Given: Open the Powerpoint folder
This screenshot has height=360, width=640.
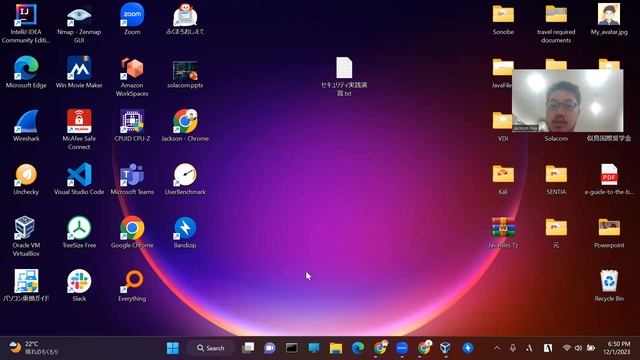Looking at the screenshot, I should coord(609,227).
